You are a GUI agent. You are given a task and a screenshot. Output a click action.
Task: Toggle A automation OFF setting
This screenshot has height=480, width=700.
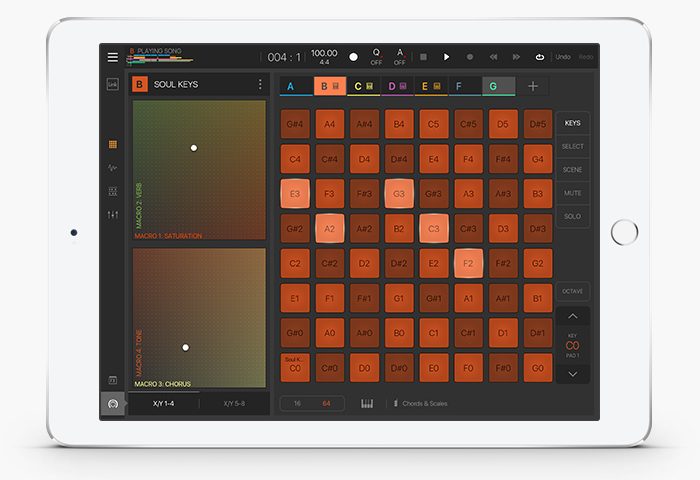pos(400,57)
